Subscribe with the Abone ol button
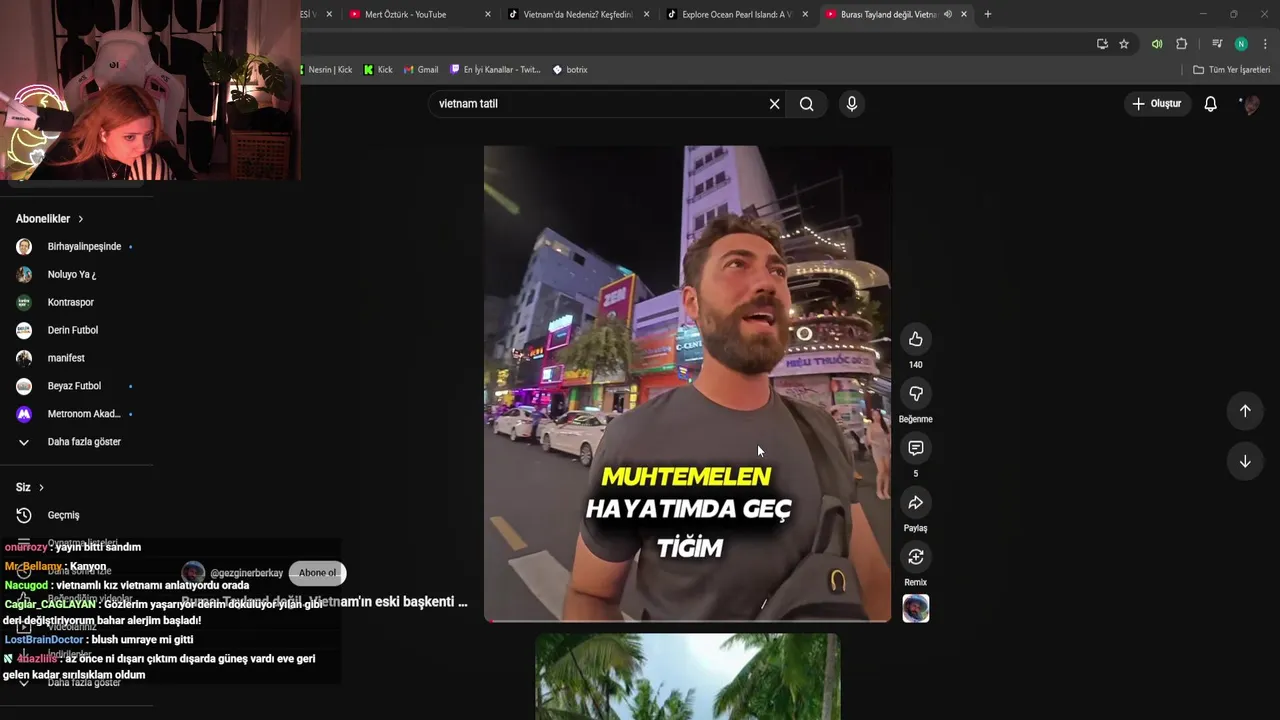Image resolution: width=1280 pixels, height=720 pixels. tap(318, 573)
